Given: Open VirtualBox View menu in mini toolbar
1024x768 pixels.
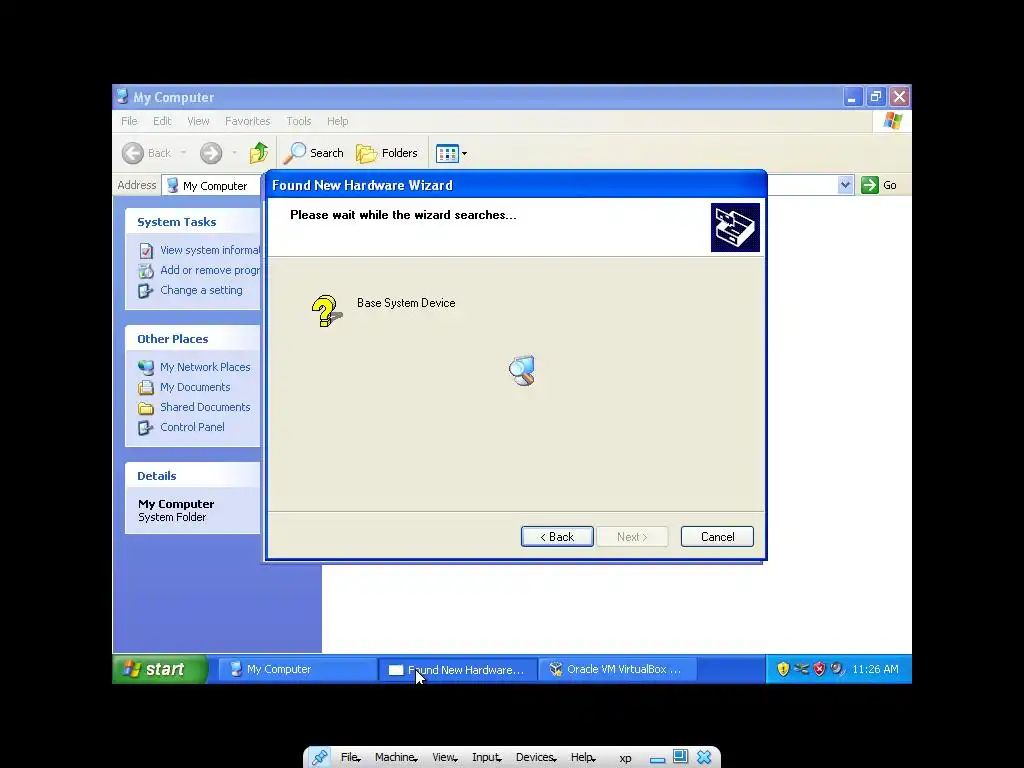Looking at the screenshot, I should [x=445, y=758].
